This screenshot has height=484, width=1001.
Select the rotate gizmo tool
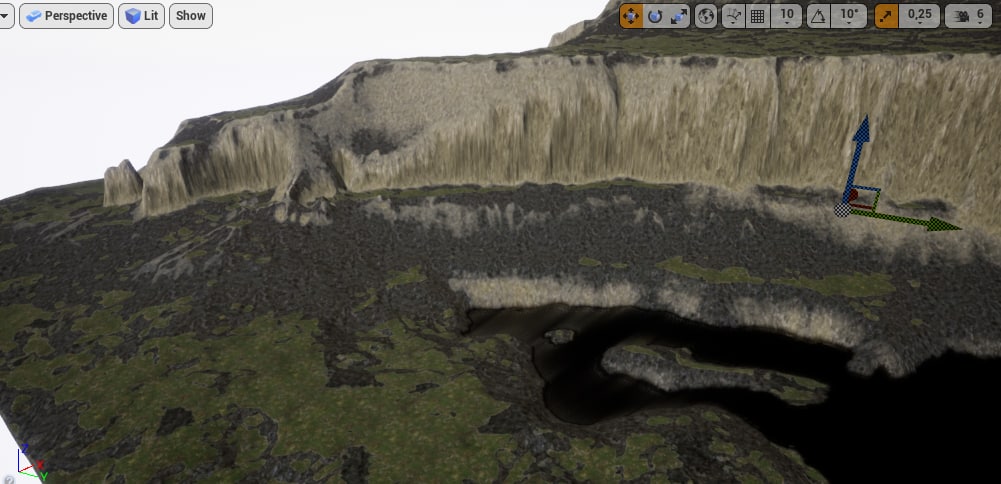(x=654, y=16)
